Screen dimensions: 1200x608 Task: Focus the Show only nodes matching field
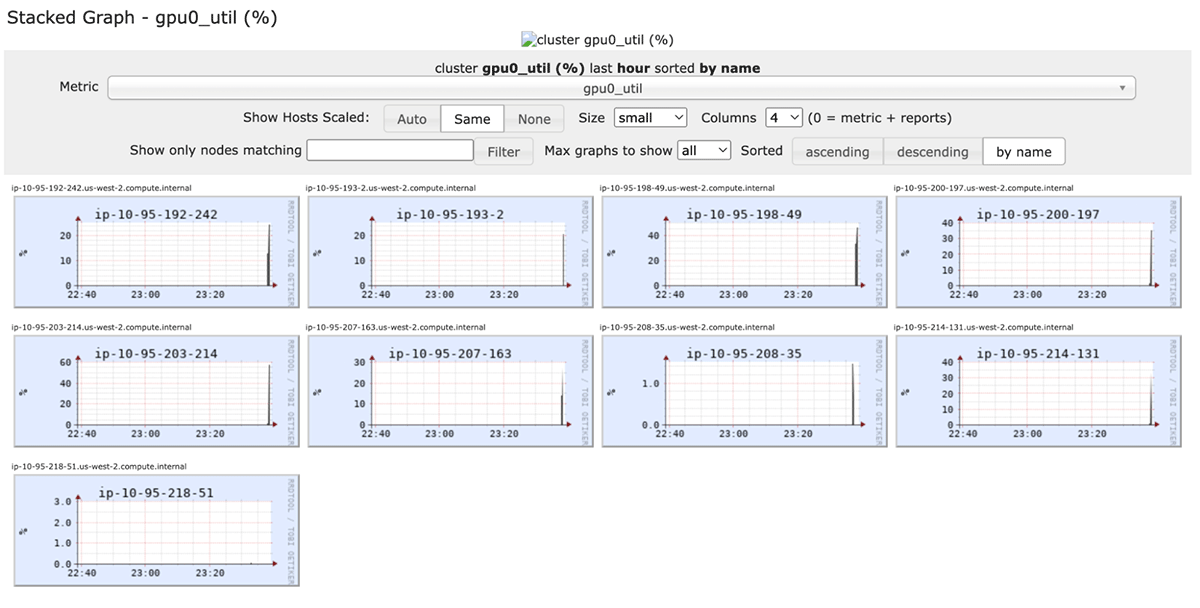tap(390, 150)
